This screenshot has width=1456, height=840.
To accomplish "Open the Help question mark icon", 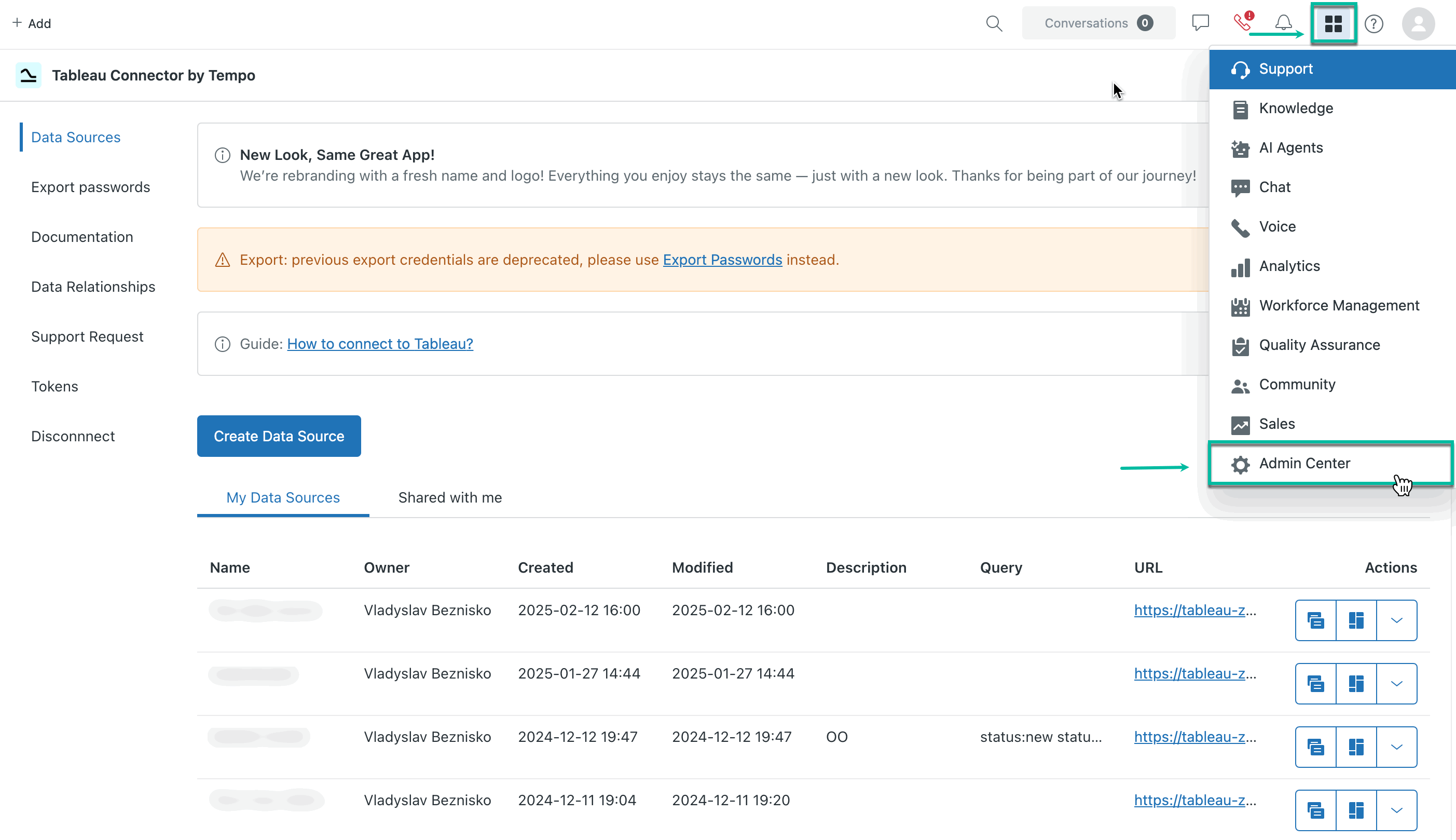I will point(1374,24).
